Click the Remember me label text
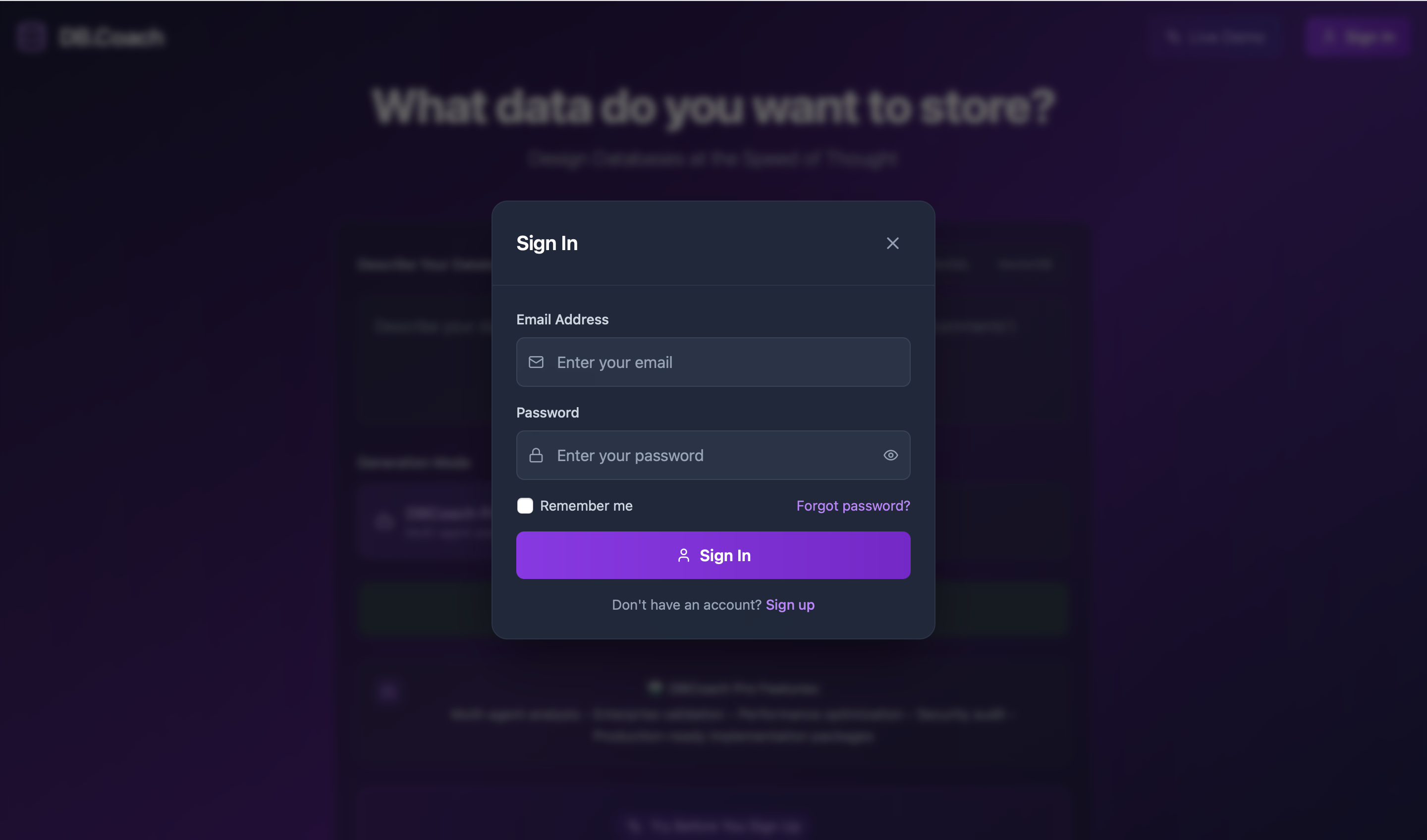This screenshot has width=1427, height=840. (x=586, y=506)
